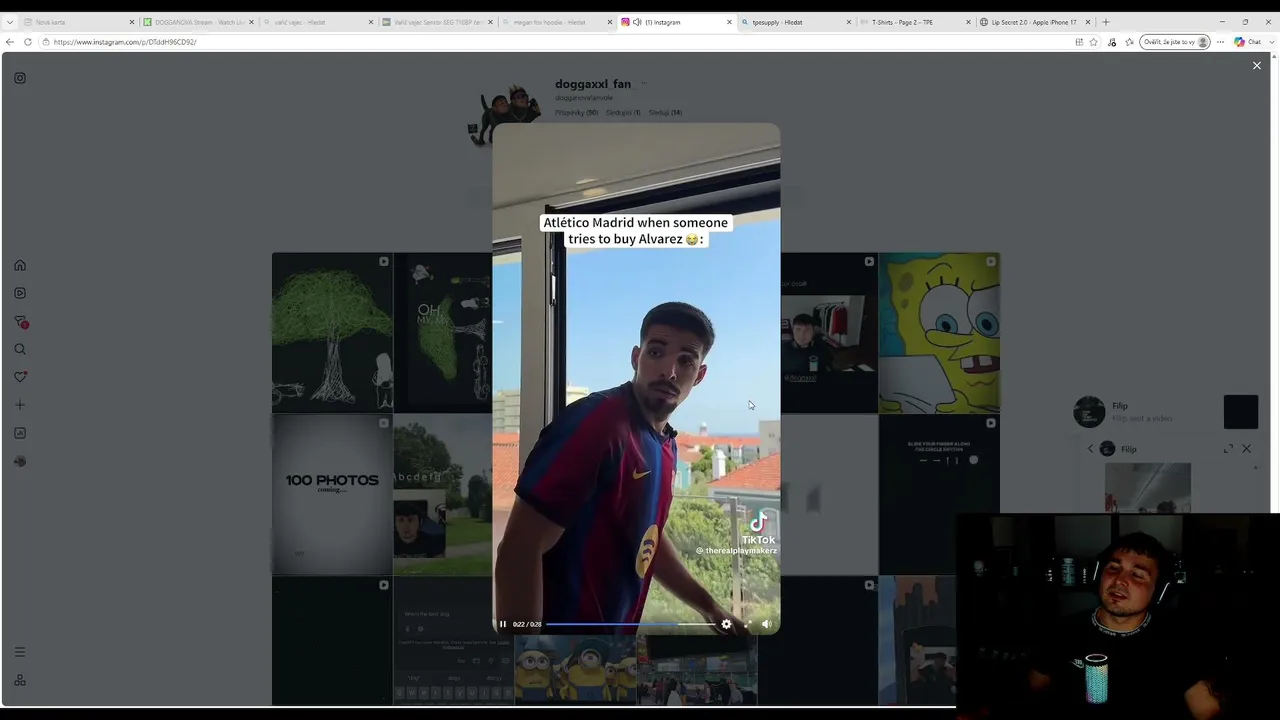Open the favorites list icon
The height and width of the screenshot is (720, 1280).
tap(1129, 42)
